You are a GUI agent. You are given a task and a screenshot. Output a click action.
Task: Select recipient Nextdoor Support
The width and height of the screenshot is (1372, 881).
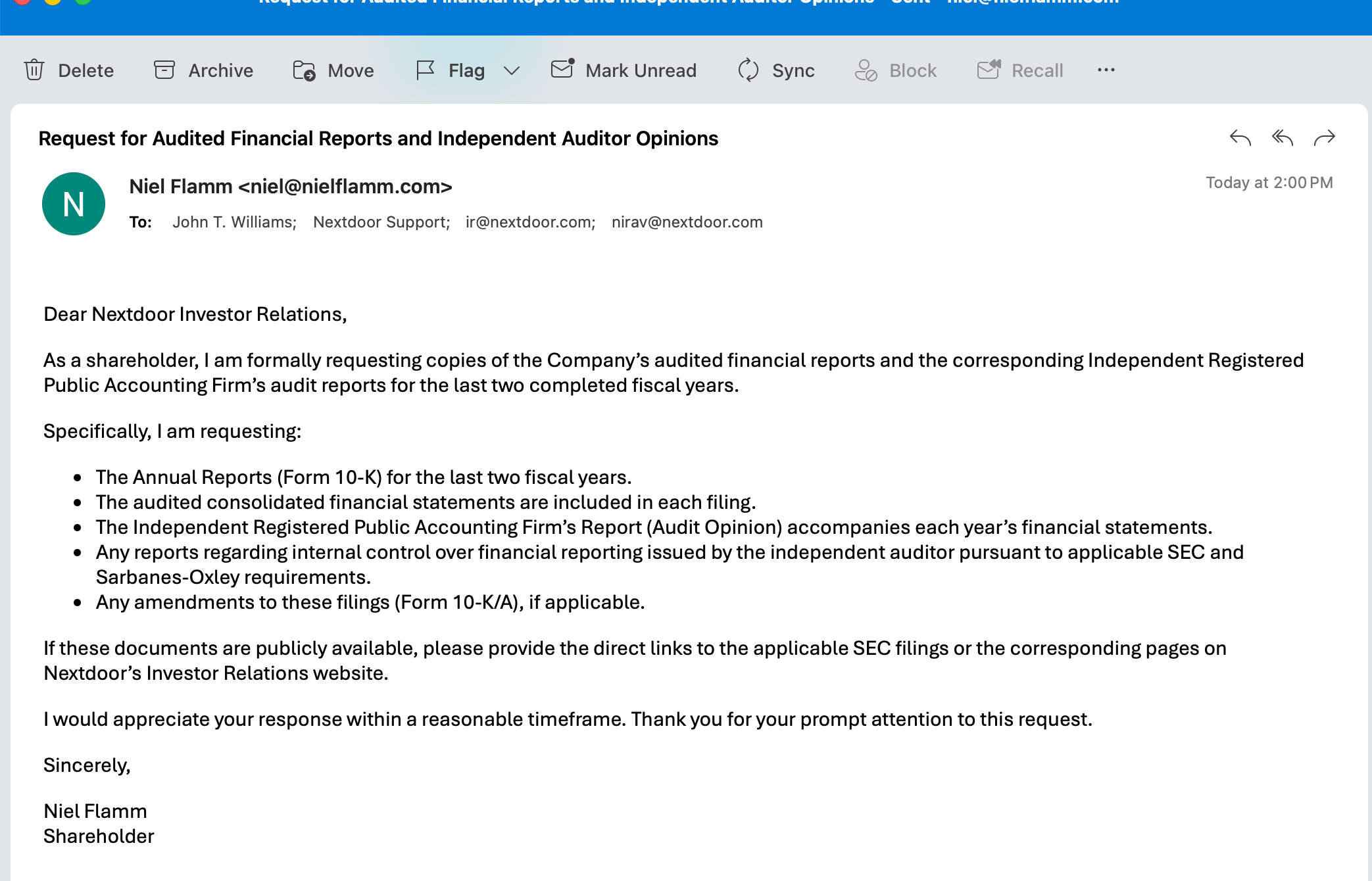click(382, 222)
